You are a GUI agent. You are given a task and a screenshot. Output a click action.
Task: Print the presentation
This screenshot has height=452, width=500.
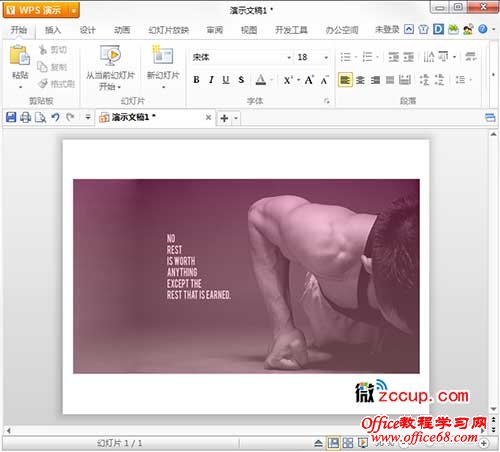click(26, 117)
